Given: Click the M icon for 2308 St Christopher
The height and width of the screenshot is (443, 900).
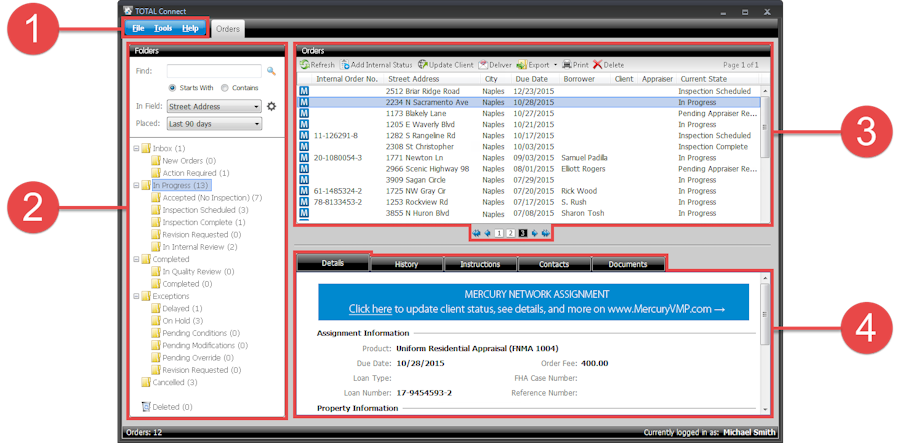Looking at the screenshot, I should coord(304,146).
